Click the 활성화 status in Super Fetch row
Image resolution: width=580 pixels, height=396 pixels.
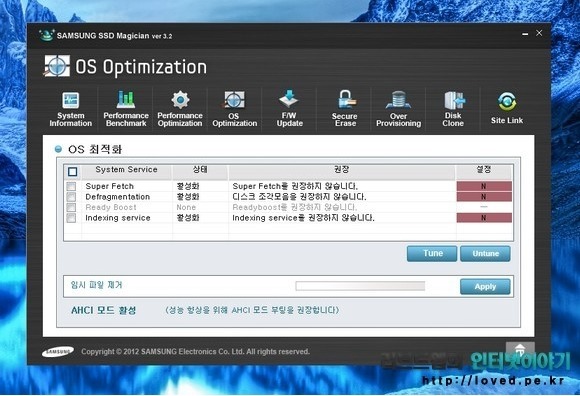(188, 186)
